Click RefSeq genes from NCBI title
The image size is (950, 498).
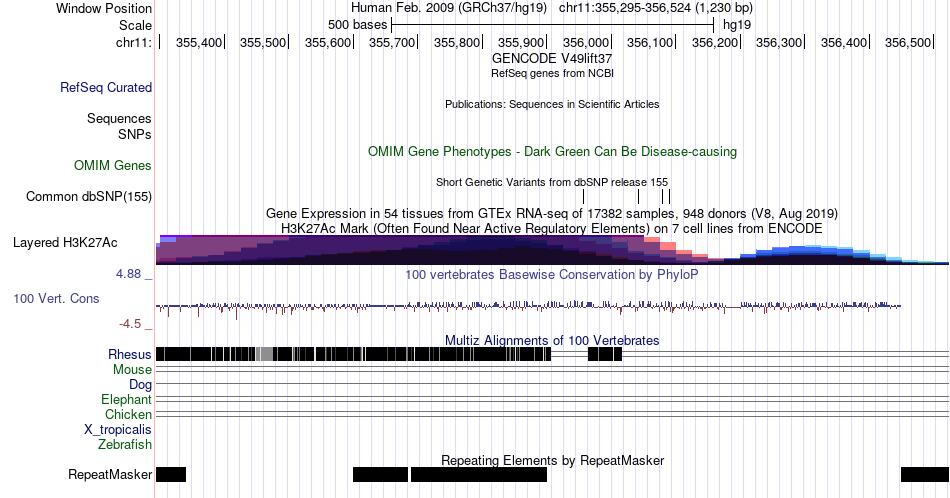pos(553,73)
